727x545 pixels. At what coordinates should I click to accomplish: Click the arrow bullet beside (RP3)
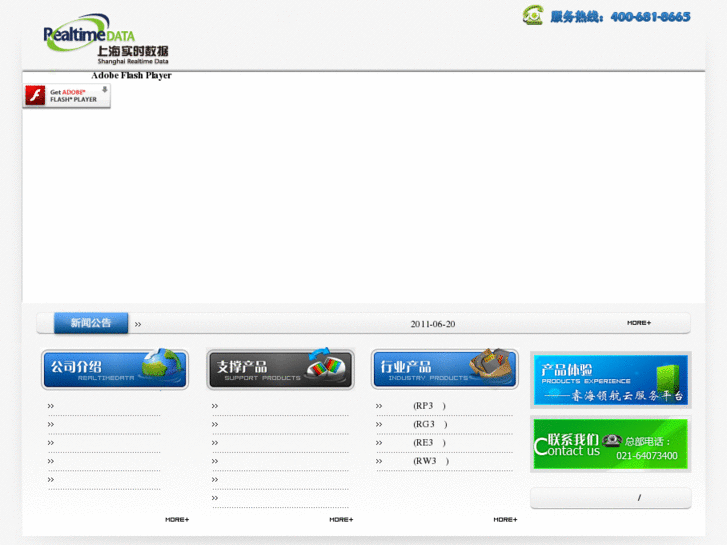[x=379, y=406]
